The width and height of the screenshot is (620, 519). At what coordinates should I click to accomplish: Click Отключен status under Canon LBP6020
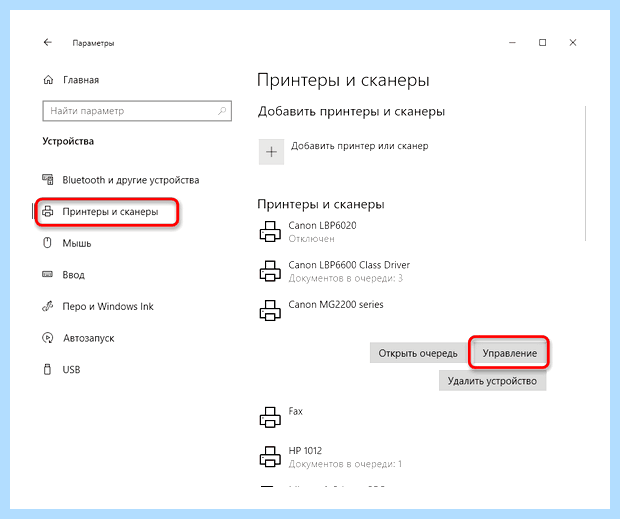pyautogui.click(x=312, y=239)
